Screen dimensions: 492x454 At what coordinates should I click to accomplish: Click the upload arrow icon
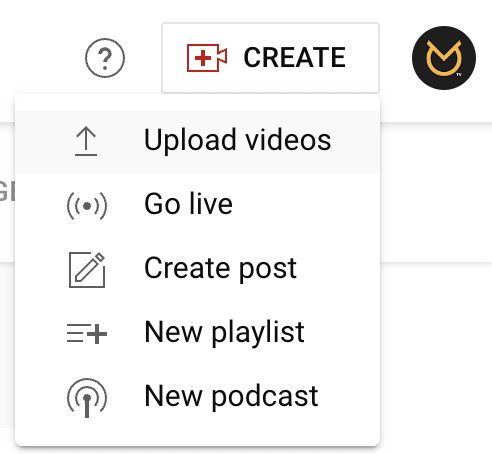click(x=86, y=141)
